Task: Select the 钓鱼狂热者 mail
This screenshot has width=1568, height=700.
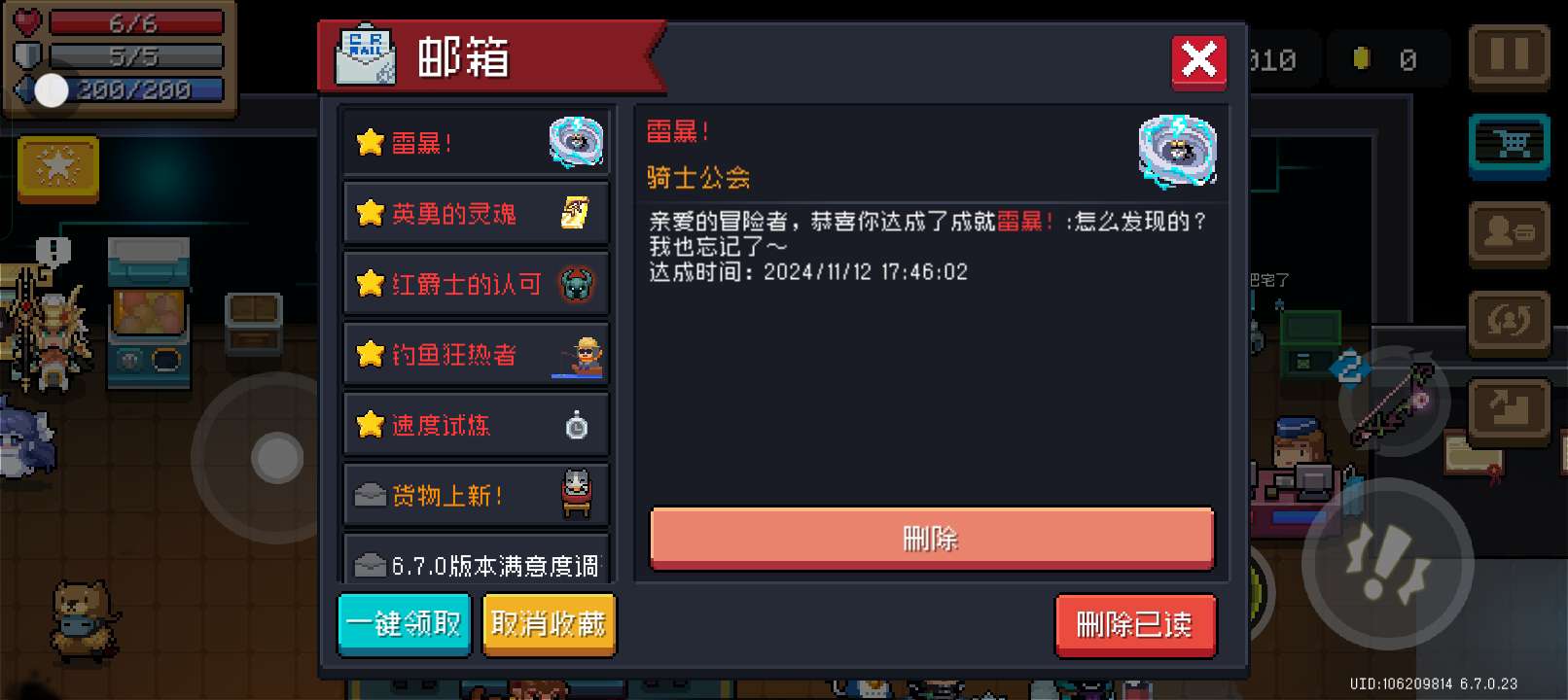Action: 476,354
